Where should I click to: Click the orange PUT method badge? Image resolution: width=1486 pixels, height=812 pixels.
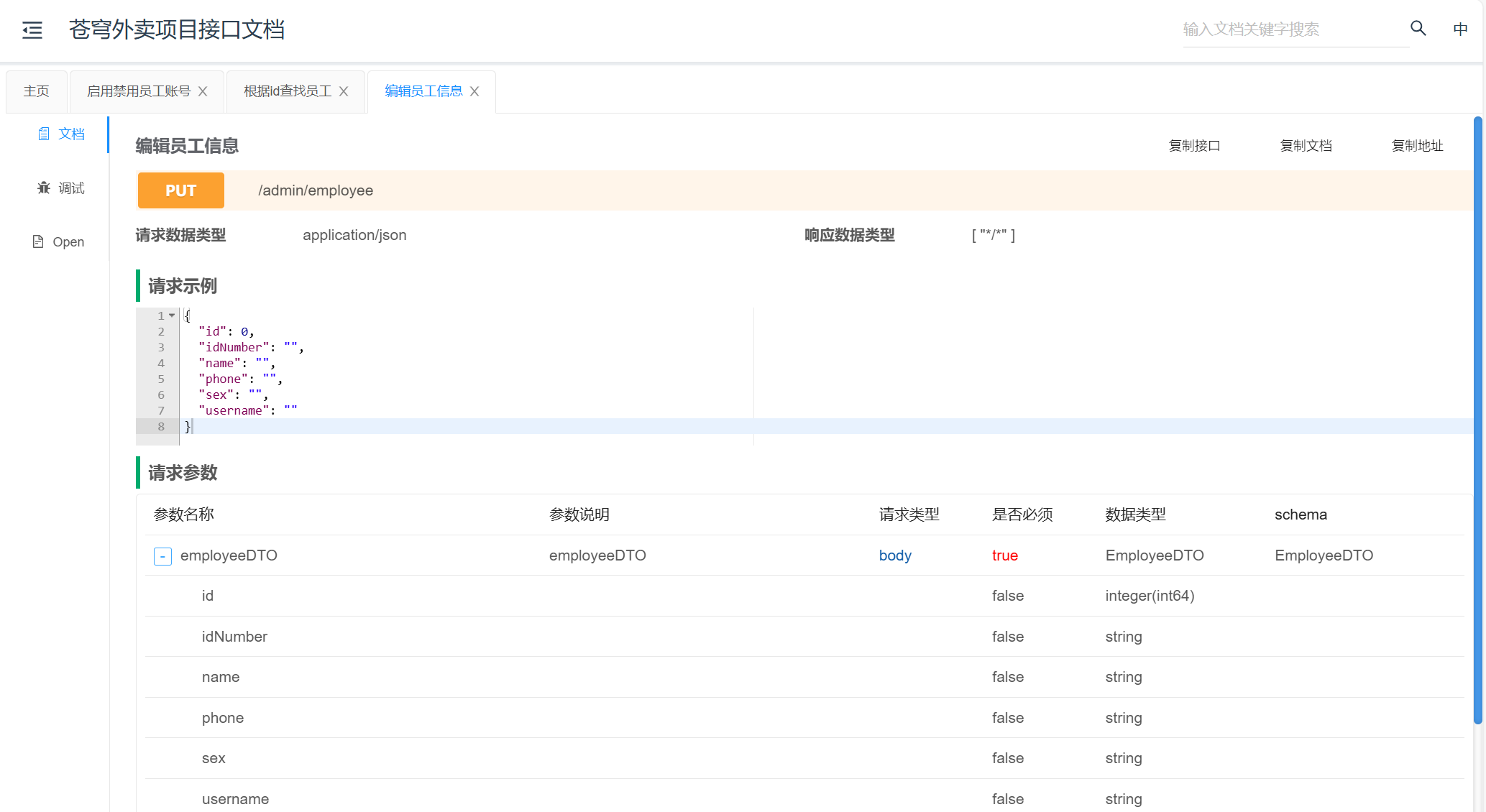point(180,190)
